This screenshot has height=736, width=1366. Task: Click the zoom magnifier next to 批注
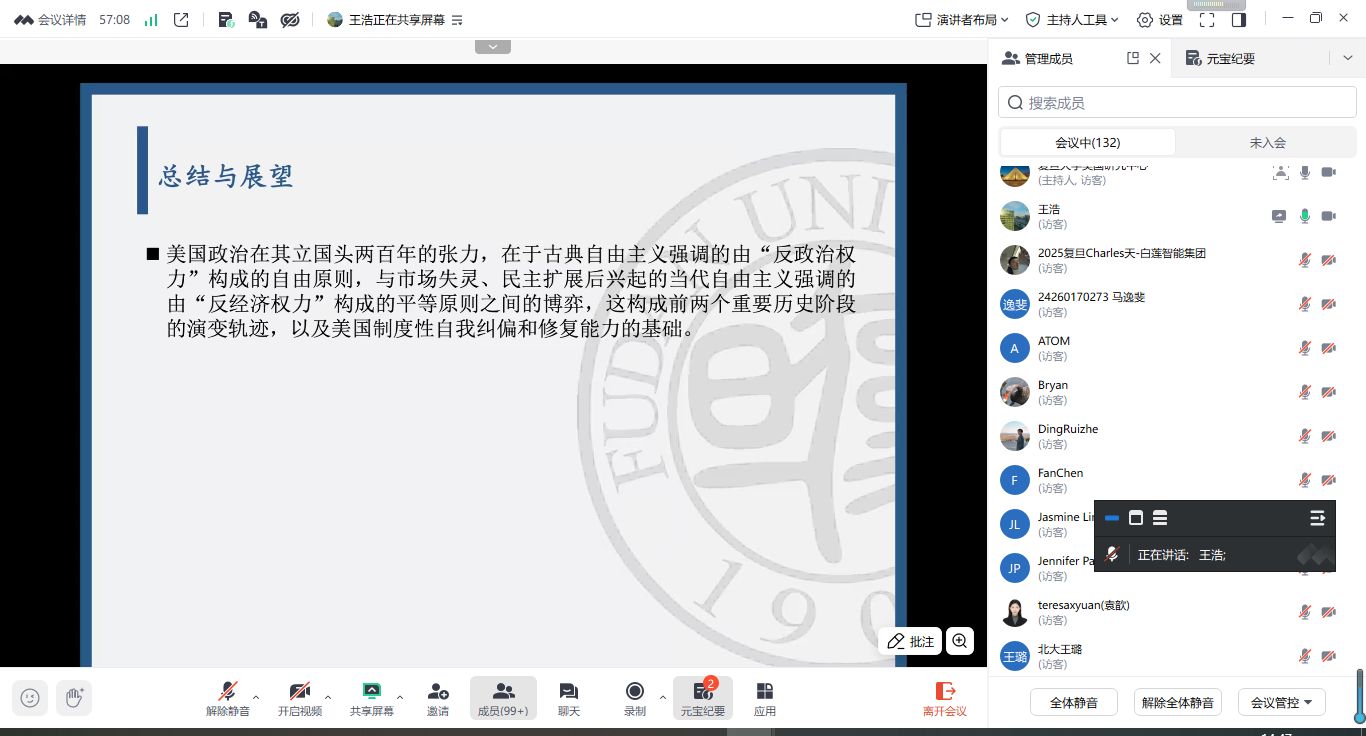[x=960, y=641]
